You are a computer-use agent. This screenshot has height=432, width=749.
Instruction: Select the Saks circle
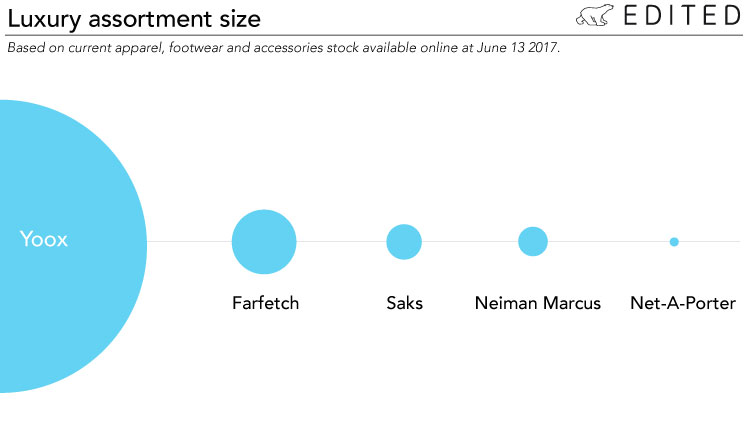pyautogui.click(x=404, y=242)
